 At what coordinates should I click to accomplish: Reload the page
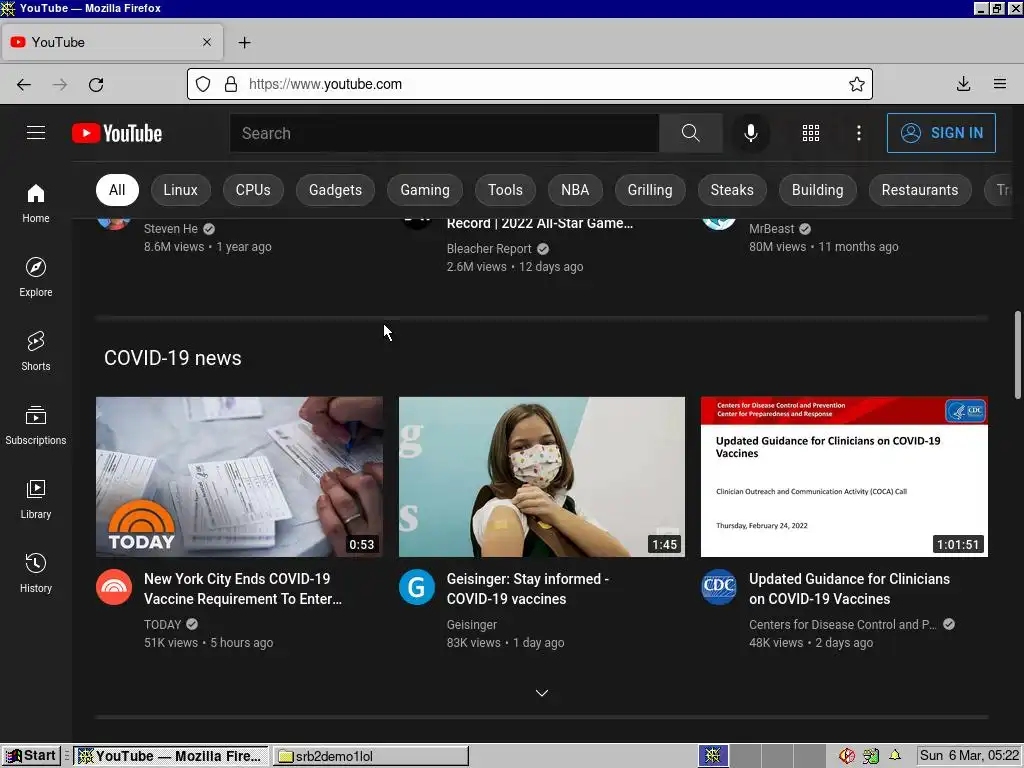click(x=96, y=84)
